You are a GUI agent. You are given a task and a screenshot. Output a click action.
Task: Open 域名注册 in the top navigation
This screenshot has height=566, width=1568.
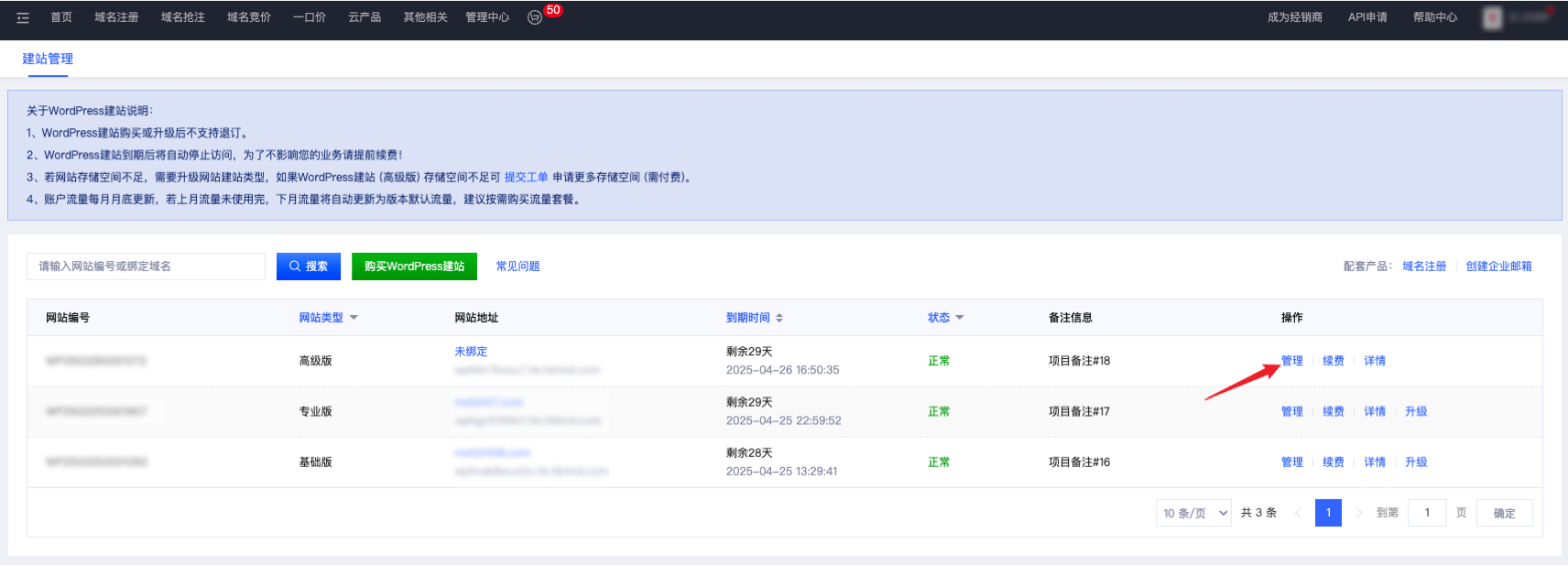[x=116, y=17]
